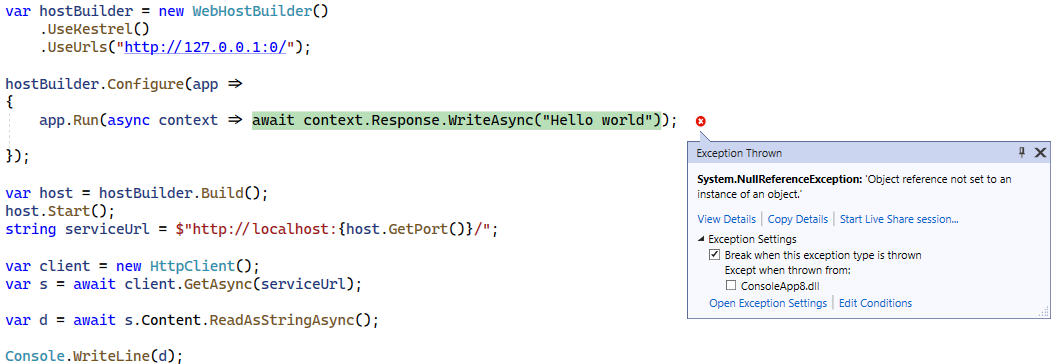This screenshot has height=364, width=1057.
Task: Open View Details link
Action: point(727,219)
